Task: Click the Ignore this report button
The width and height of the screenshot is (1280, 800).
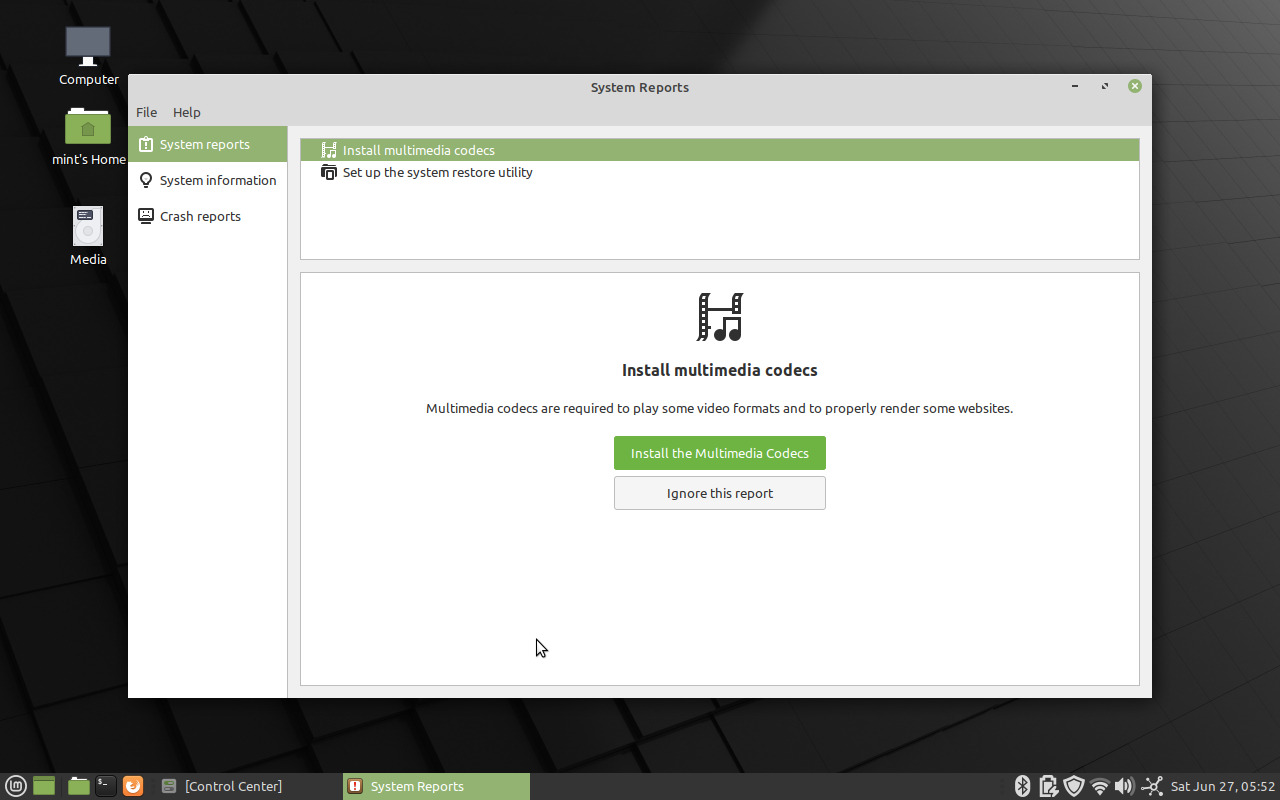Action: pos(720,493)
